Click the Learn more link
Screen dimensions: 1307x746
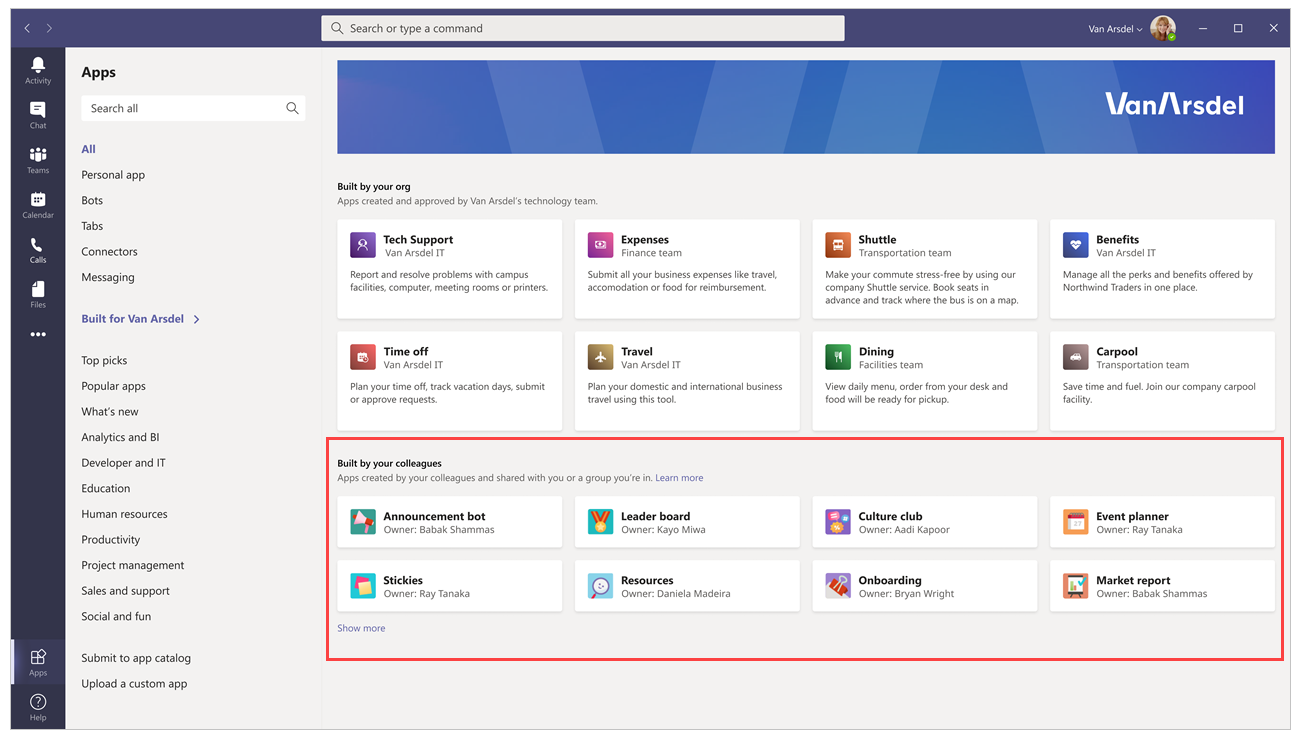[x=679, y=478]
